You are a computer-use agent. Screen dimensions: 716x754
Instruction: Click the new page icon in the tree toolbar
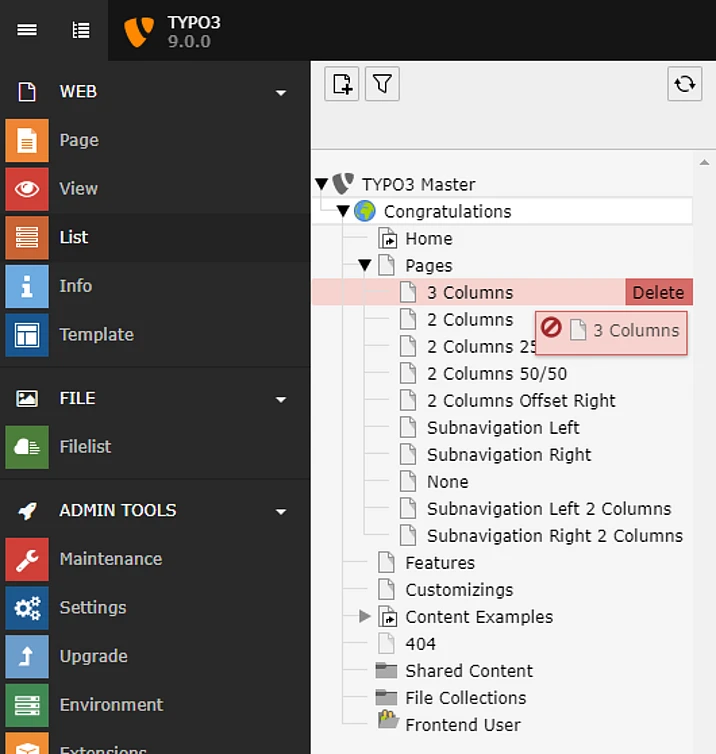coord(342,84)
